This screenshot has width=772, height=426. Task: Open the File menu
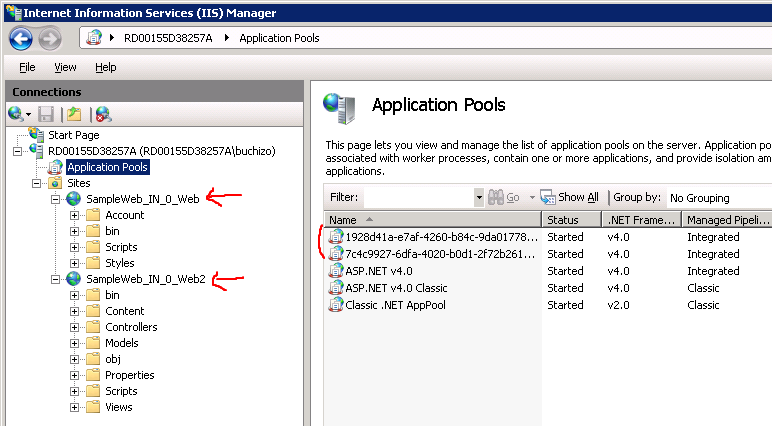point(27,67)
